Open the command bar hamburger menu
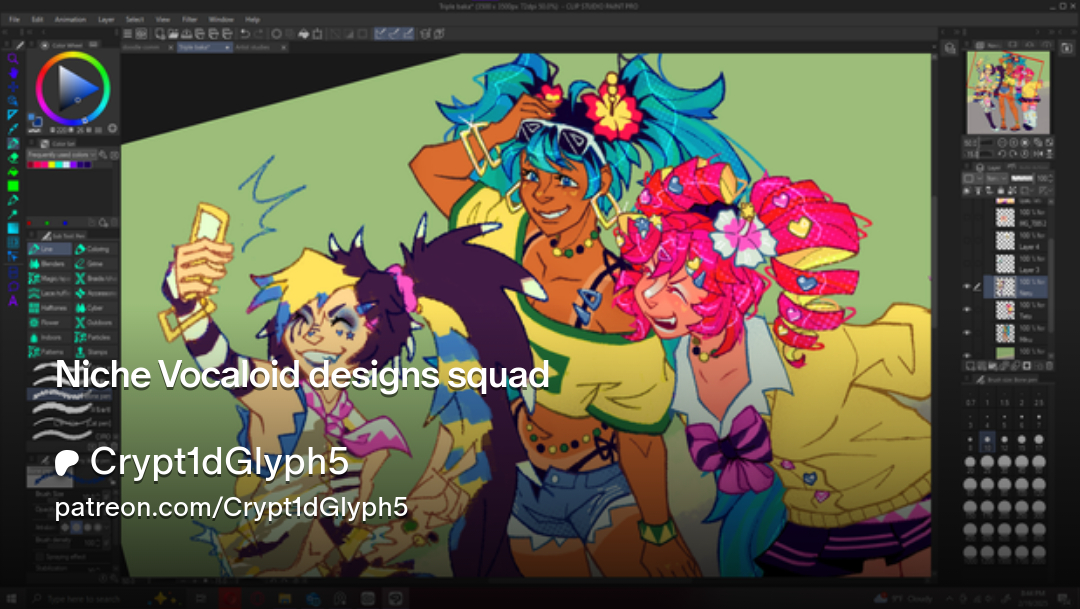Screen dimensions: 1080x609 click(x=127, y=33)
